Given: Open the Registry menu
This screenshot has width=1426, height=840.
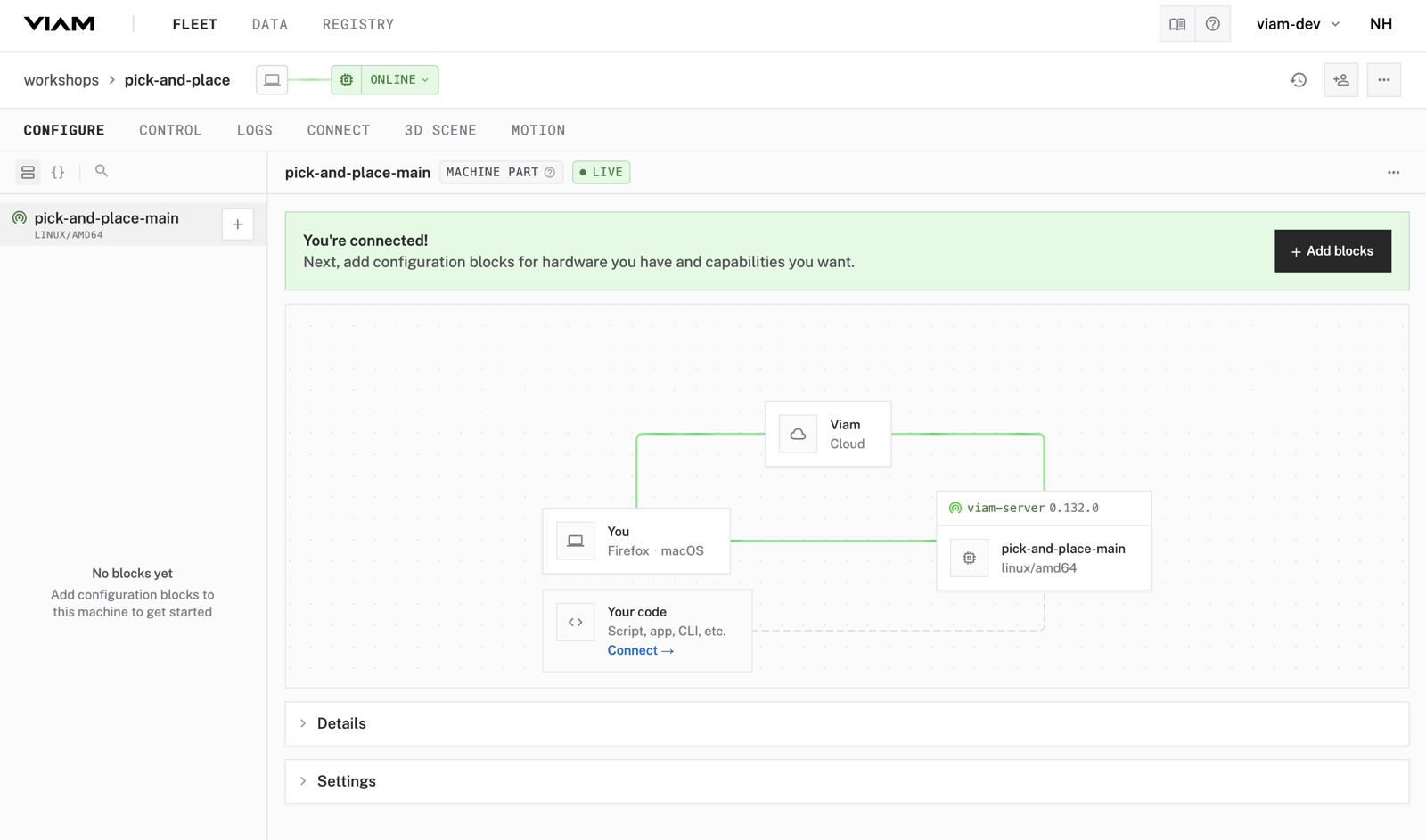Looking at the screenshot, I should click(358, 24).
